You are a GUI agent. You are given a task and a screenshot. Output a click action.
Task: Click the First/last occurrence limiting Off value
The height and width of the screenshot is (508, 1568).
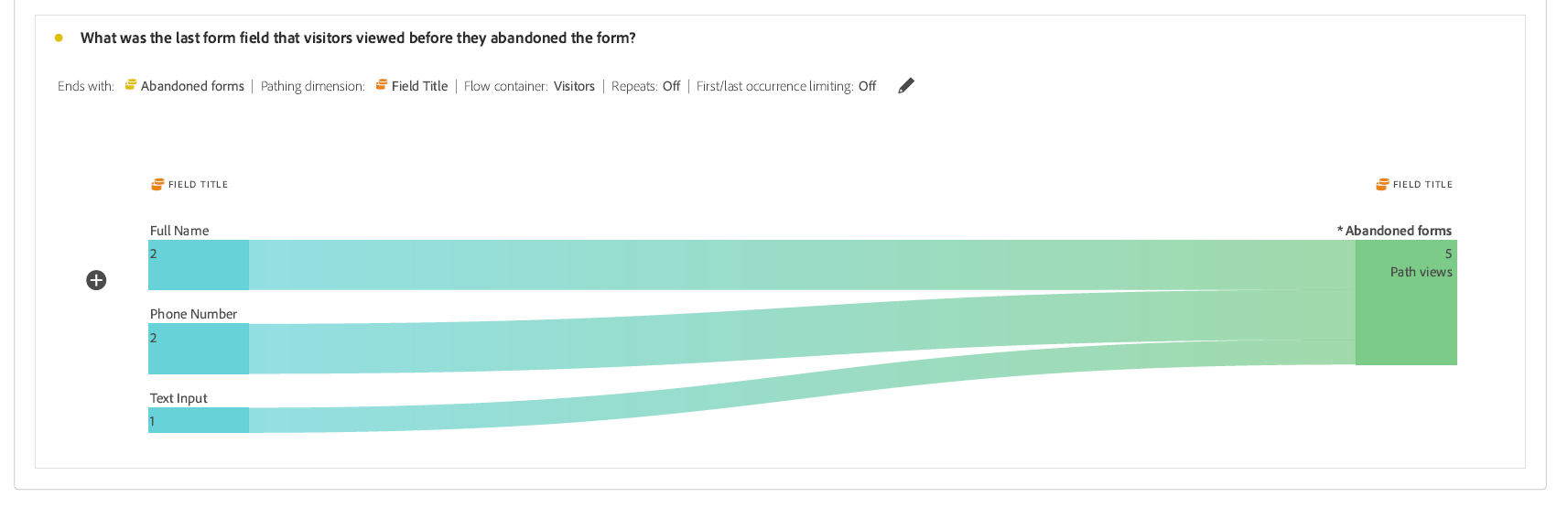867,86
